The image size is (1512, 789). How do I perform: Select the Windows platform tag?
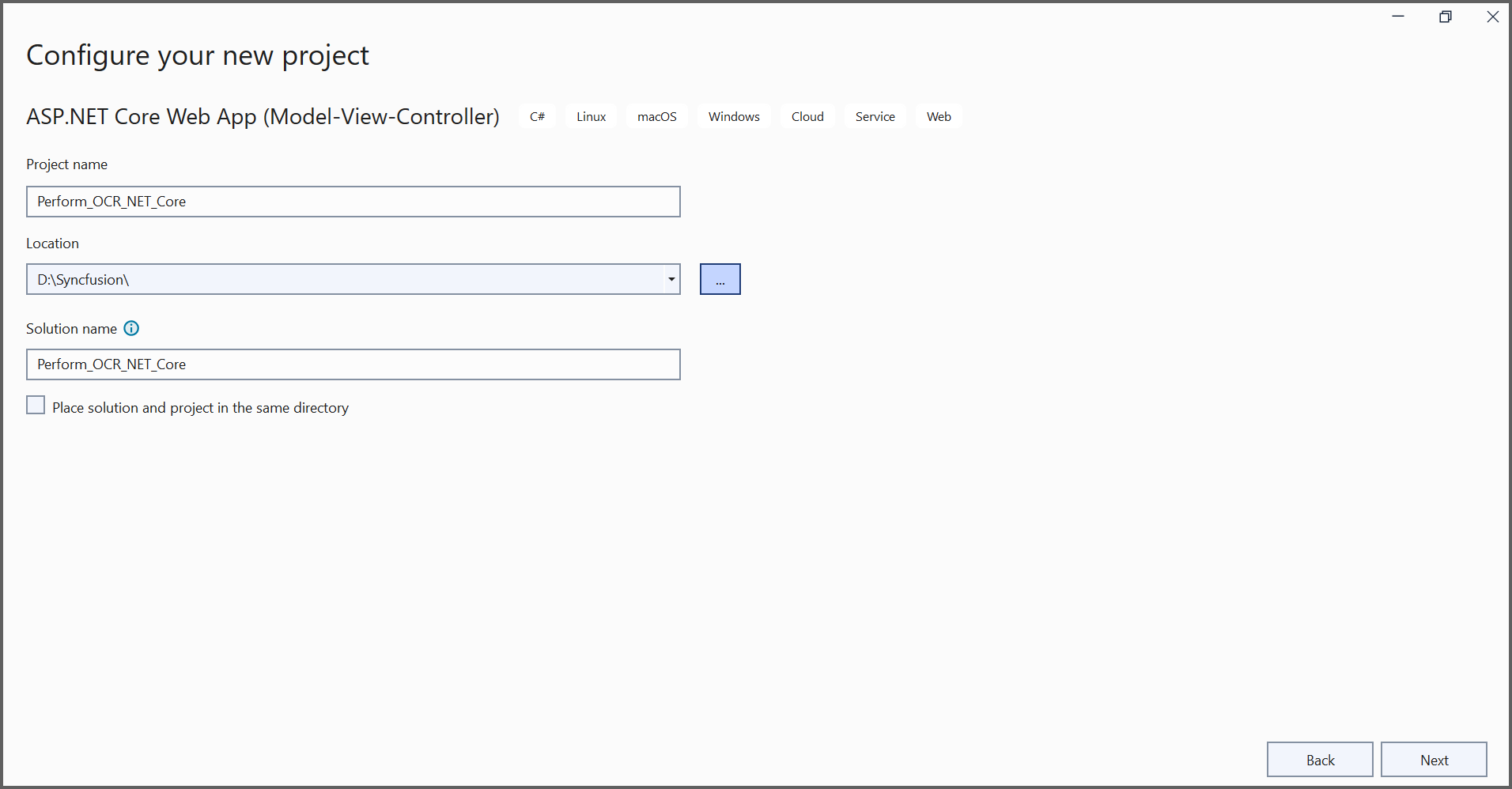734,116
